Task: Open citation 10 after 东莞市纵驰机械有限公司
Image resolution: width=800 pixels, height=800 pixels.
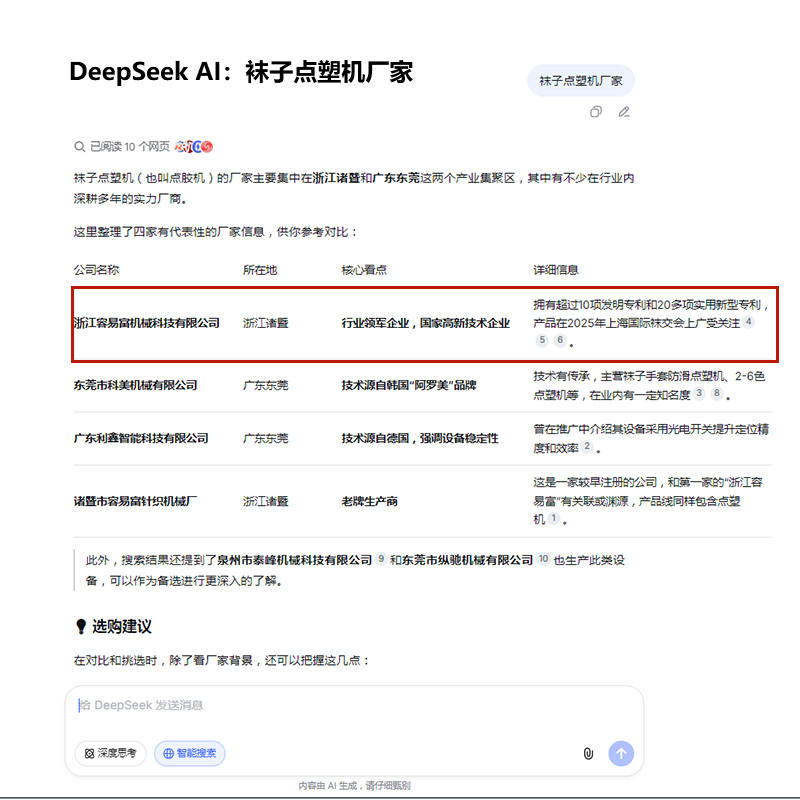Action: tap(543, 559)
